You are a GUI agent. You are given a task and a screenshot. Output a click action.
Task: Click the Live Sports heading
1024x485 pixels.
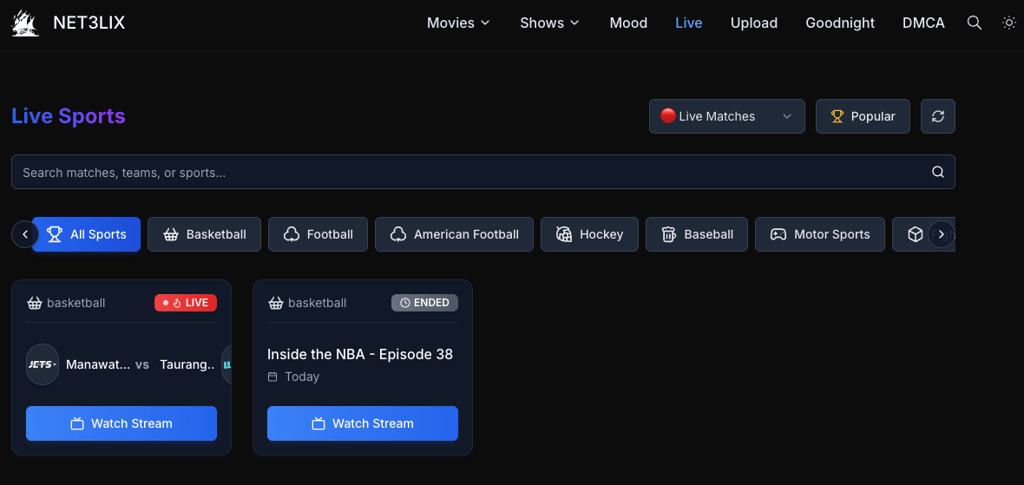69,116
